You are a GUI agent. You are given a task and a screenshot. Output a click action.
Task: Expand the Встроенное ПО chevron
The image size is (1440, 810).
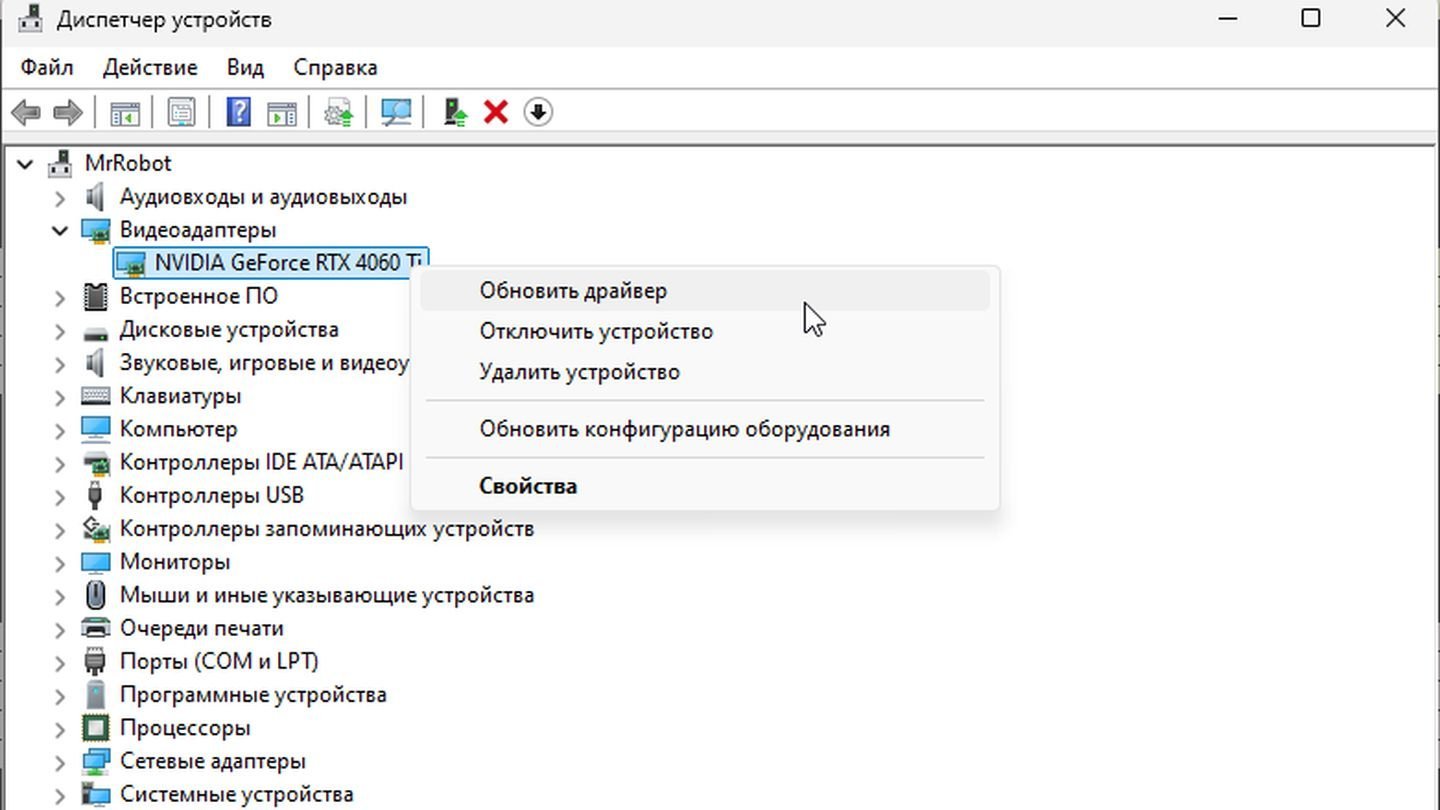click(x=60, y=296)
